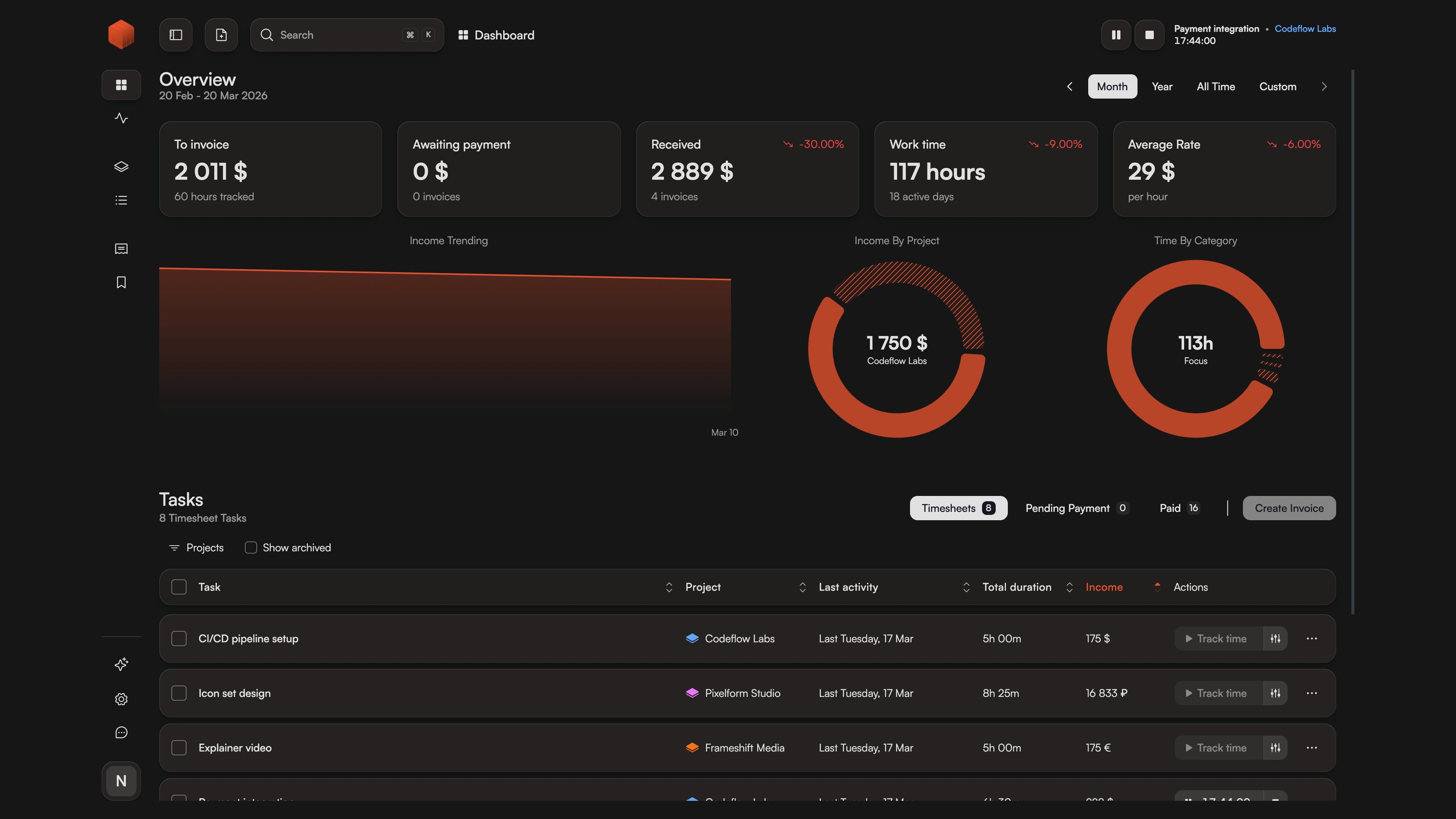
Task: Open the invoices panel icon in sidebar
Action: [121, 249]
